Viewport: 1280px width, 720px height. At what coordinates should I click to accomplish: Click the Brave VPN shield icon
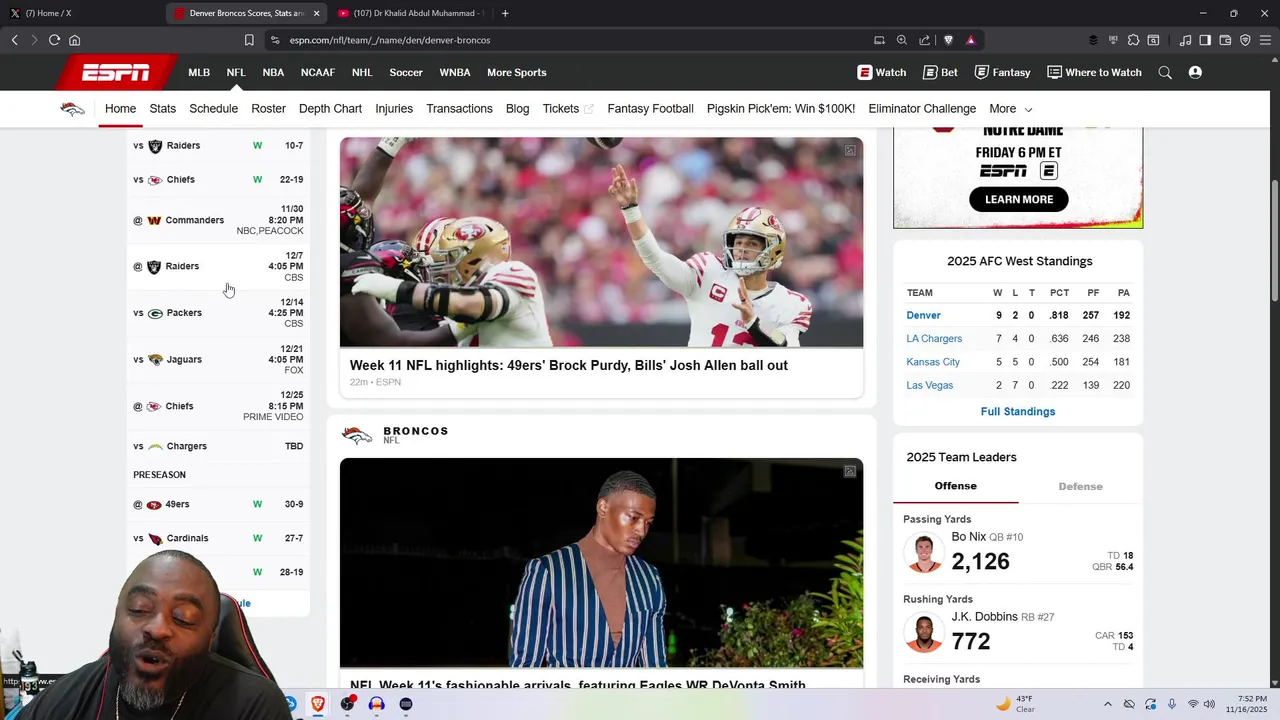(1245, 40)
